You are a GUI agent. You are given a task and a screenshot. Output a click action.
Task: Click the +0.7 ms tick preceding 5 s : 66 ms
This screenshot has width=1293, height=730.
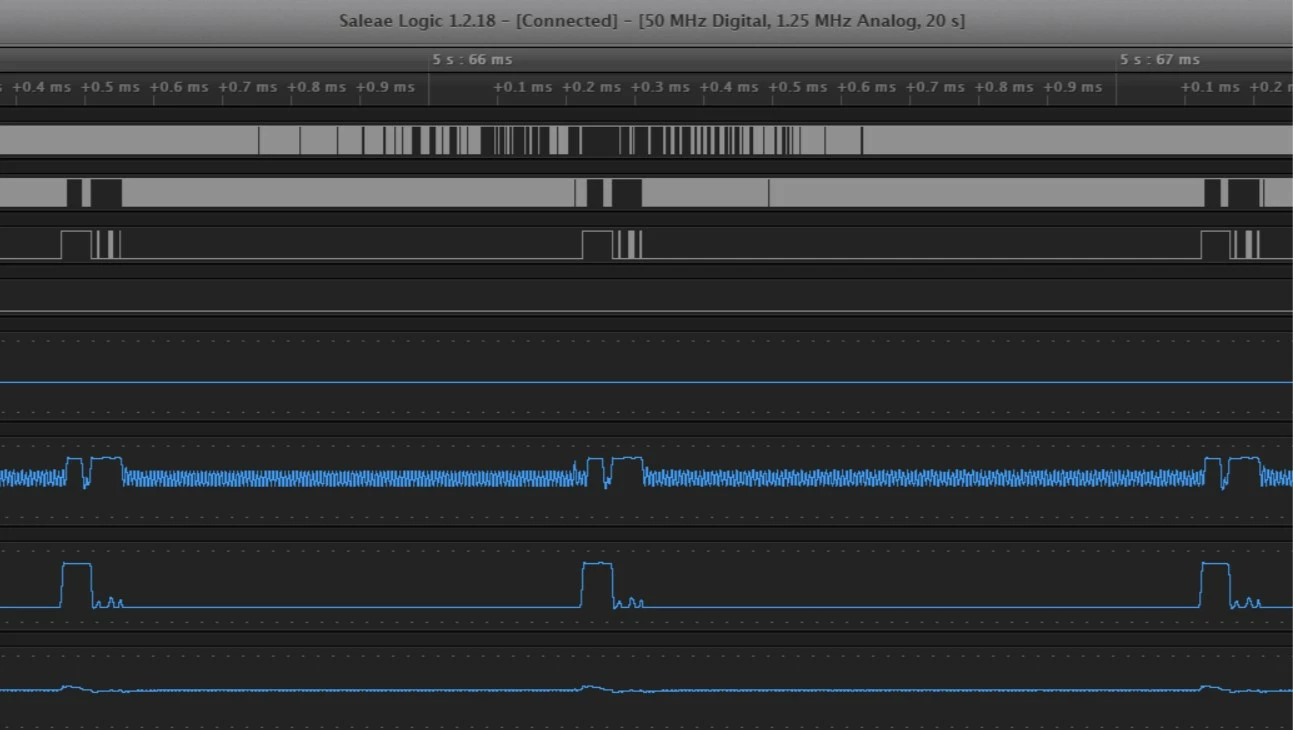tap(248, 87)
